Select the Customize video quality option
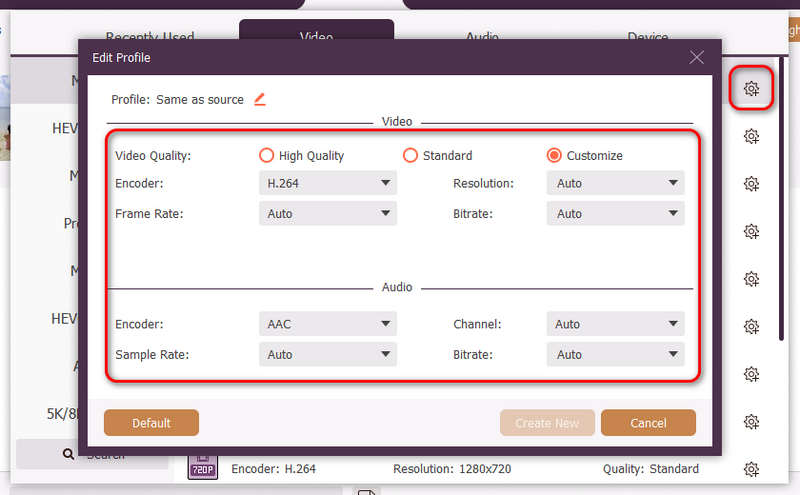 tap(554, 155)
